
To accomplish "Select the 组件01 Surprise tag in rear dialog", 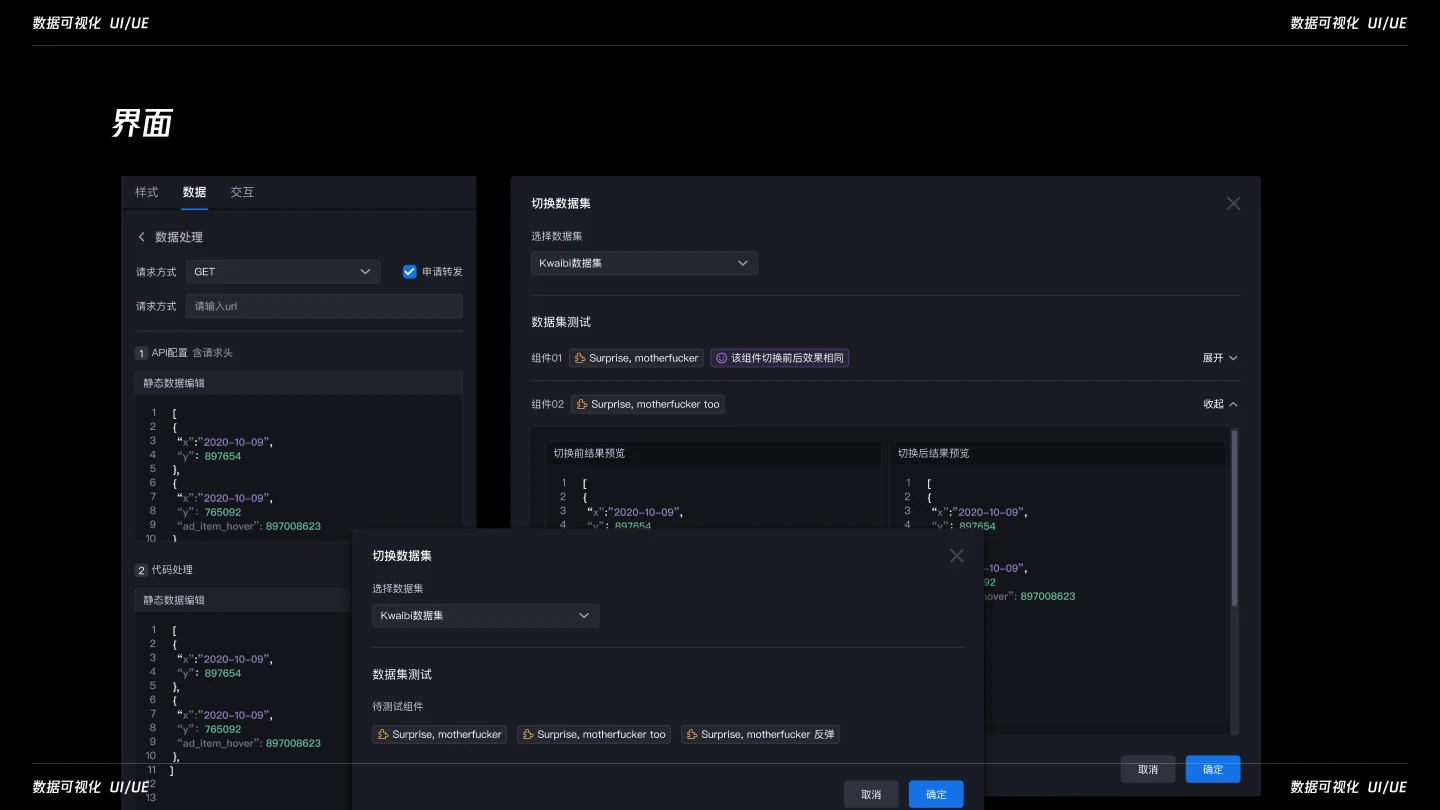I will [x=636, y=358].
